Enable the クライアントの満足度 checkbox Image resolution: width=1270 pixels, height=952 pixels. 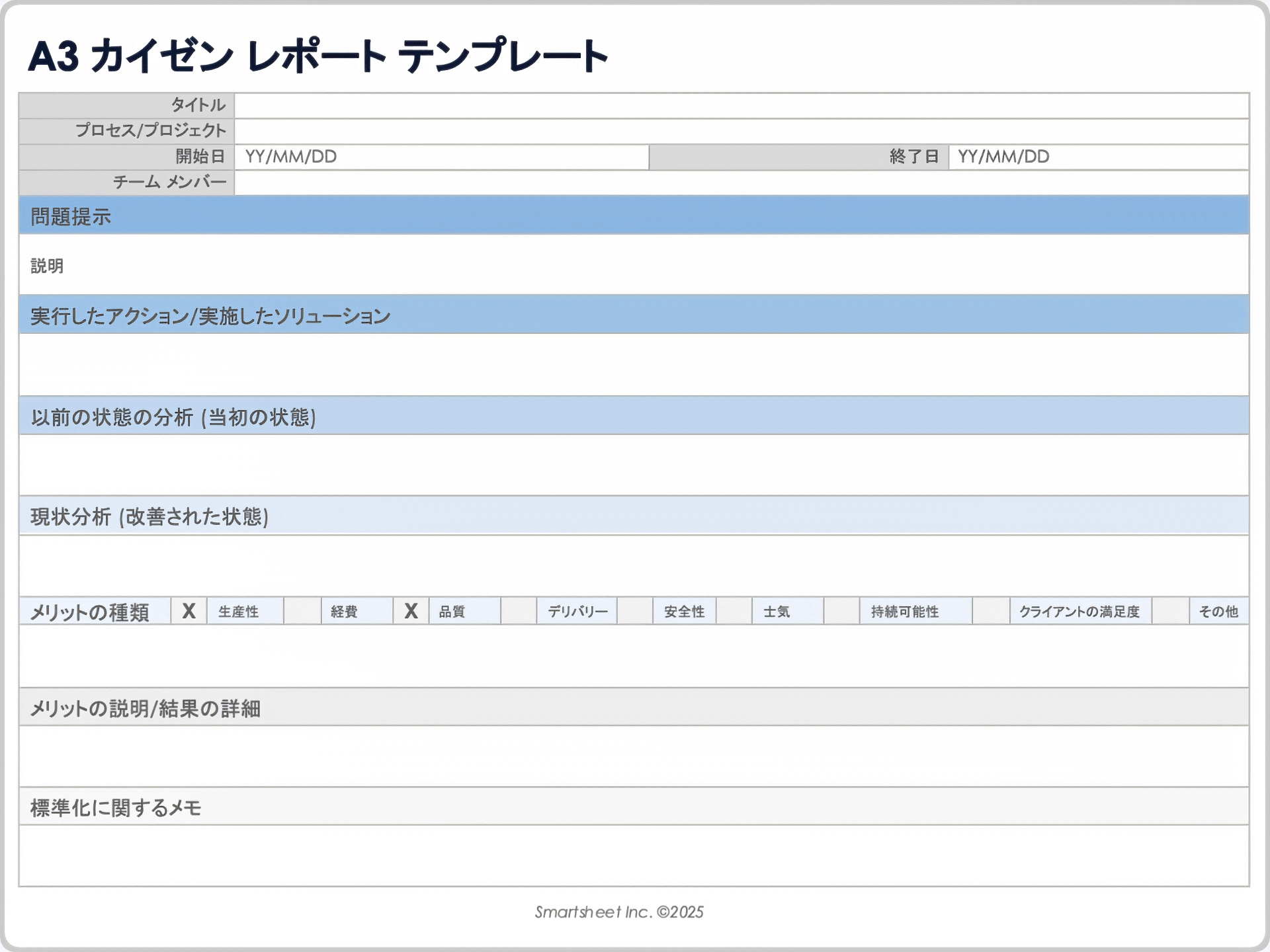point(991,611)
